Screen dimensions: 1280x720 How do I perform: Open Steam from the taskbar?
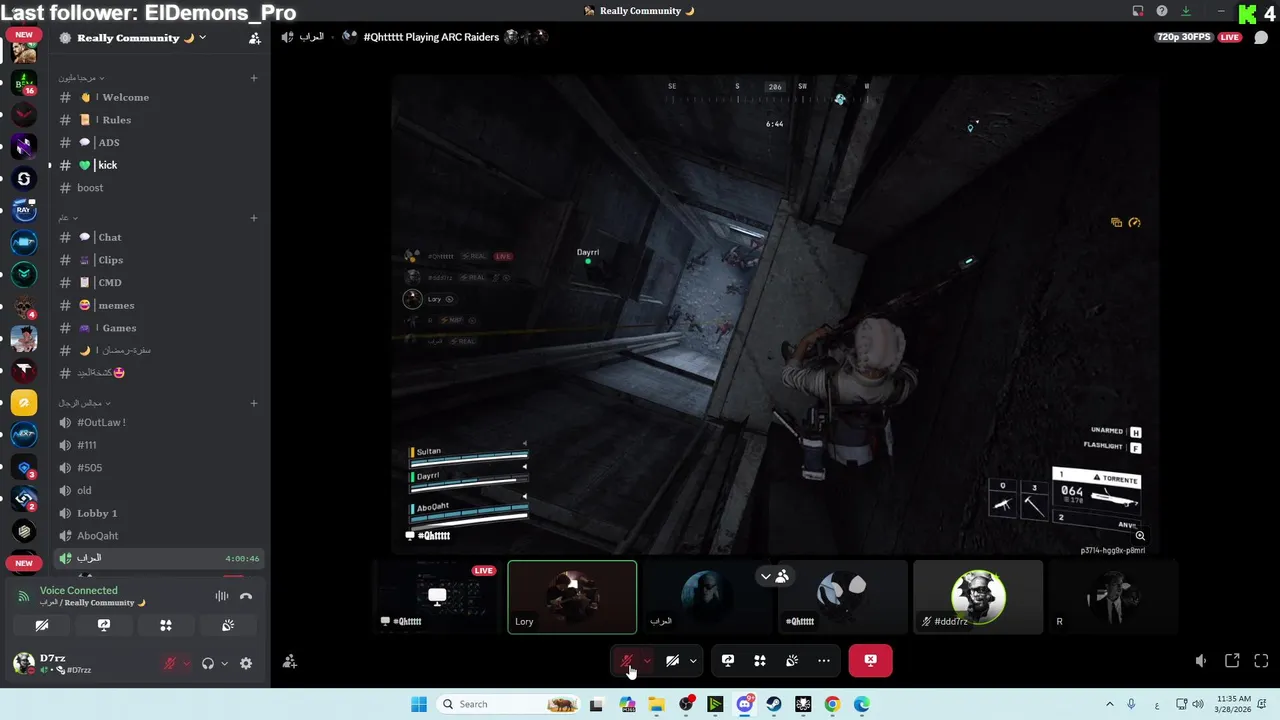pos(774,704)
